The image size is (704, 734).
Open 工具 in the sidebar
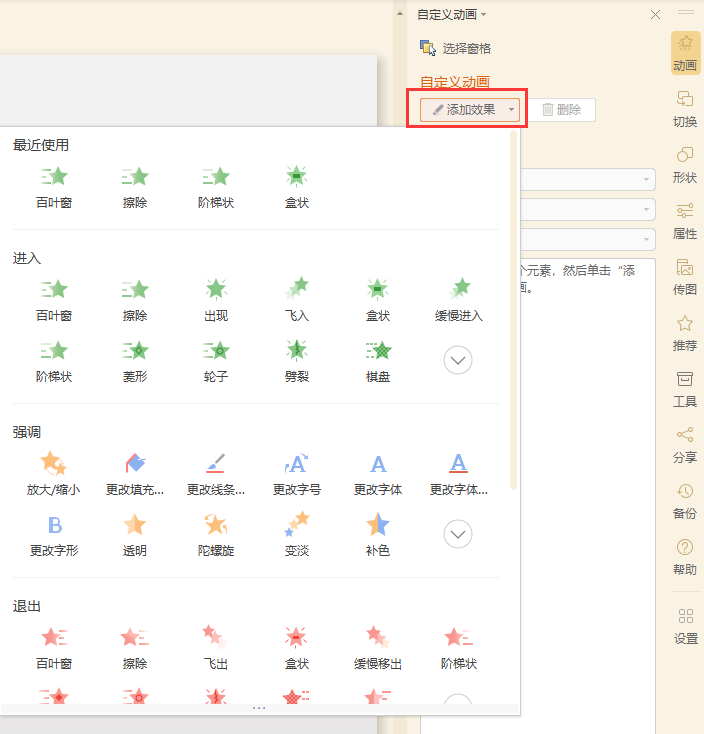[x=685, y=389]
